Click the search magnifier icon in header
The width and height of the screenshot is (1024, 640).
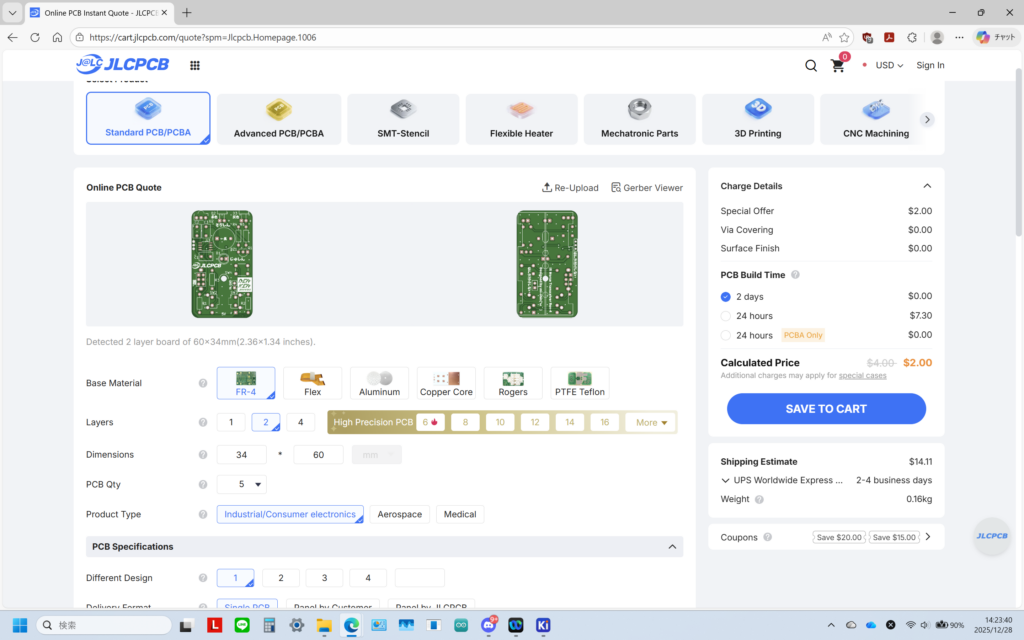(x=811, y=66)
